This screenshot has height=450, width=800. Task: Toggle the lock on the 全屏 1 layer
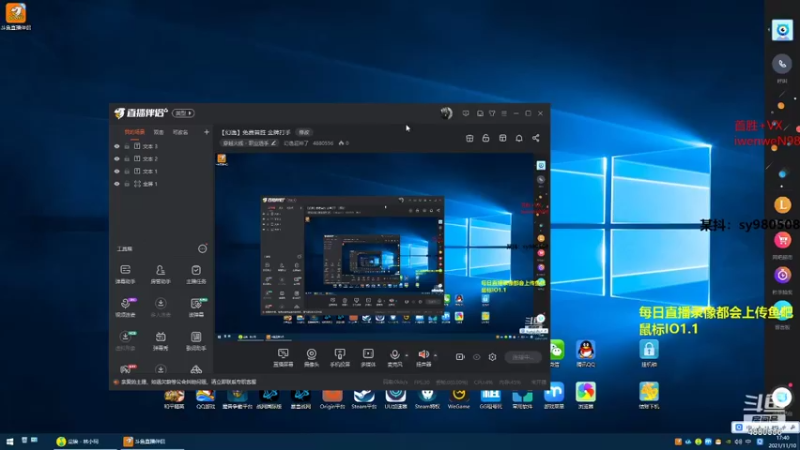[127, 184]
